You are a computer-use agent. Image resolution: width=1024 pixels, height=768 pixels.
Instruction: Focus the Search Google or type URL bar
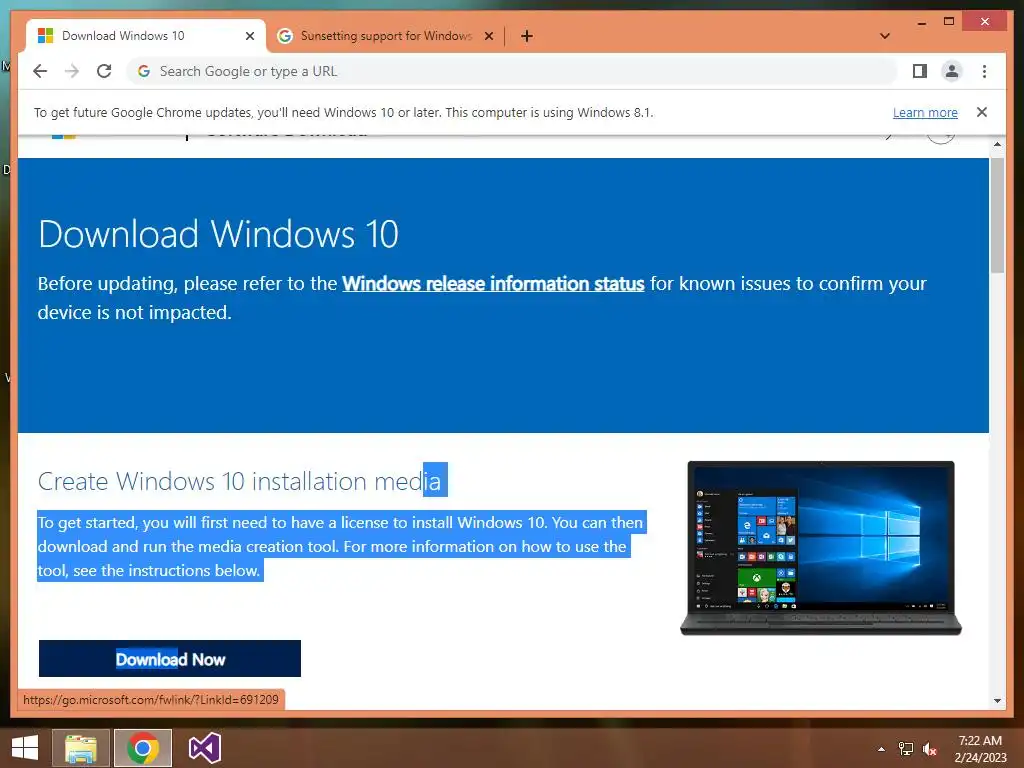pos(513,71)
